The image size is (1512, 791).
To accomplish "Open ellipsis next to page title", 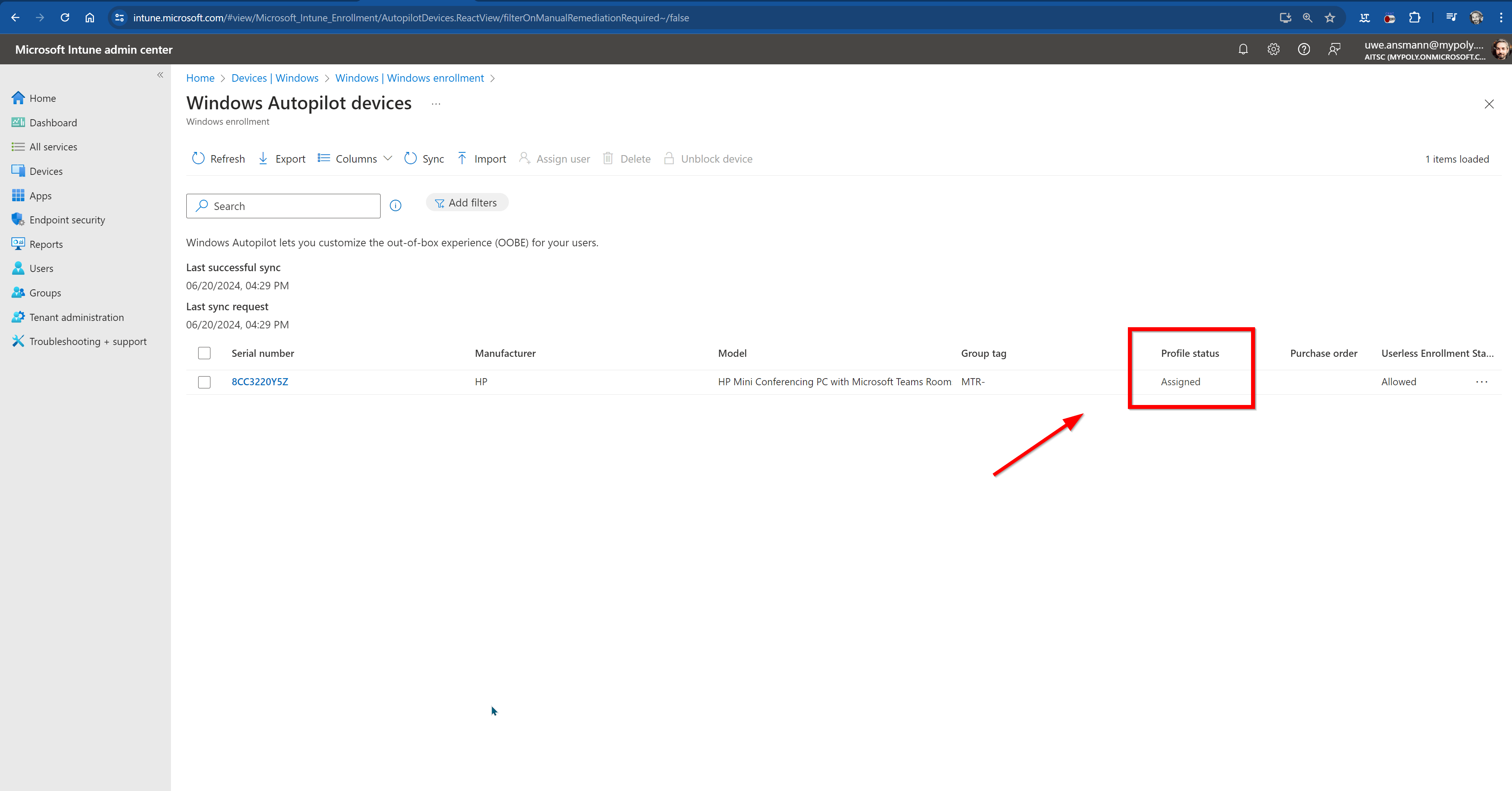I will (435, 104).
